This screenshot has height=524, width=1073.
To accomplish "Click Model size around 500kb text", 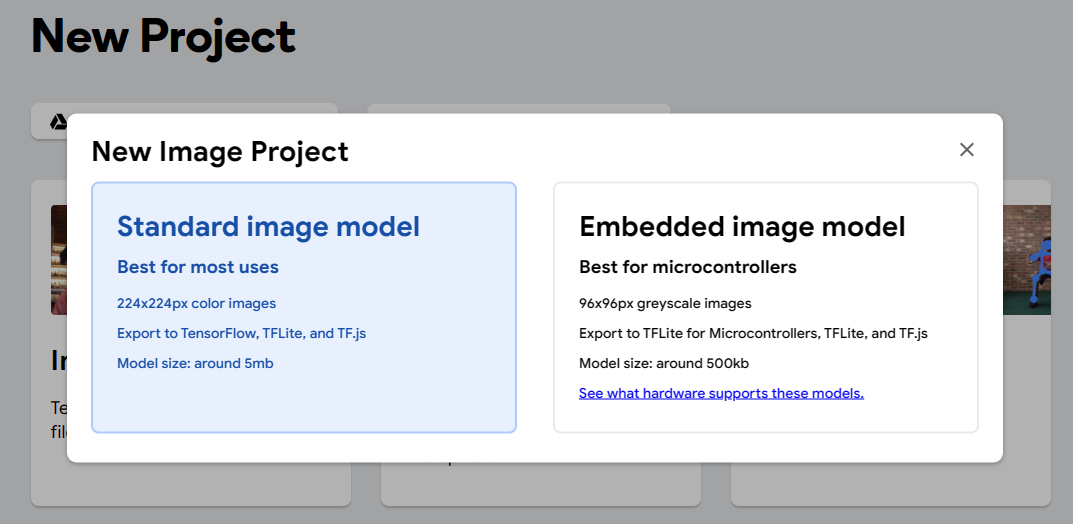I will (665, 363).
